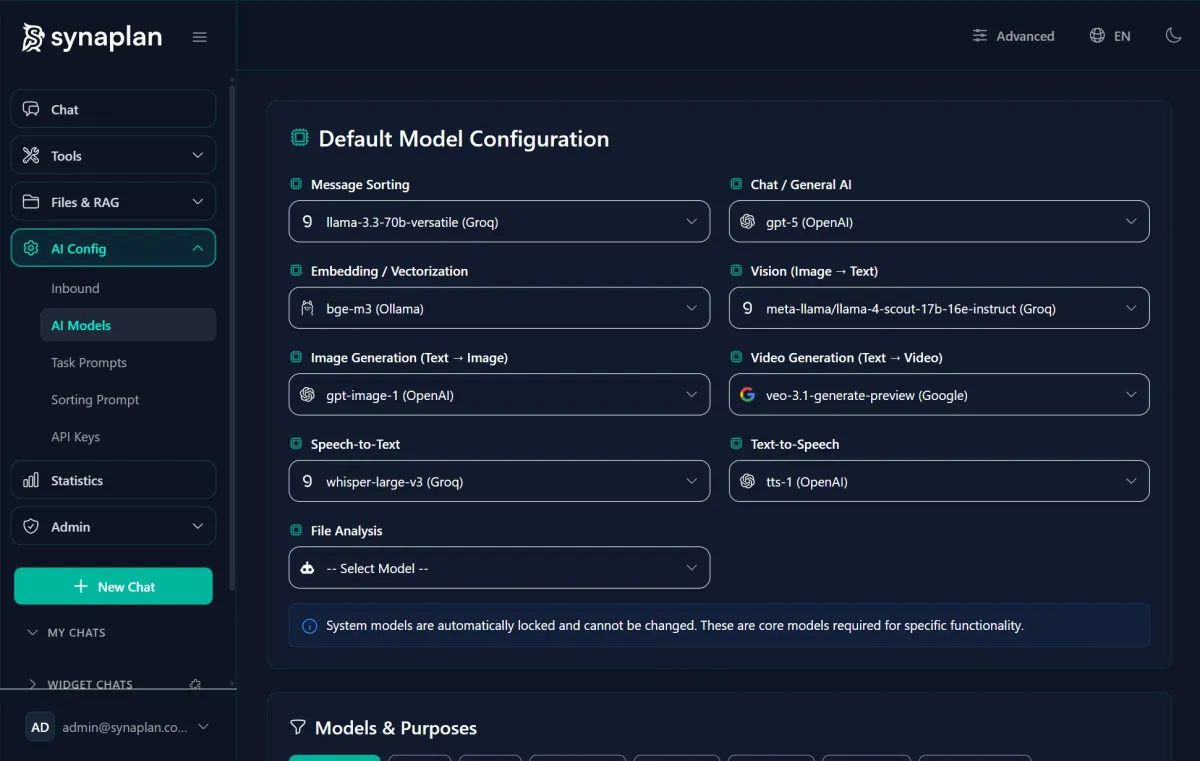Viewport: 1200px width, 761px height.
Task: Click the OpenAI logo in Chat/General AI field
Action: [747, 221]
